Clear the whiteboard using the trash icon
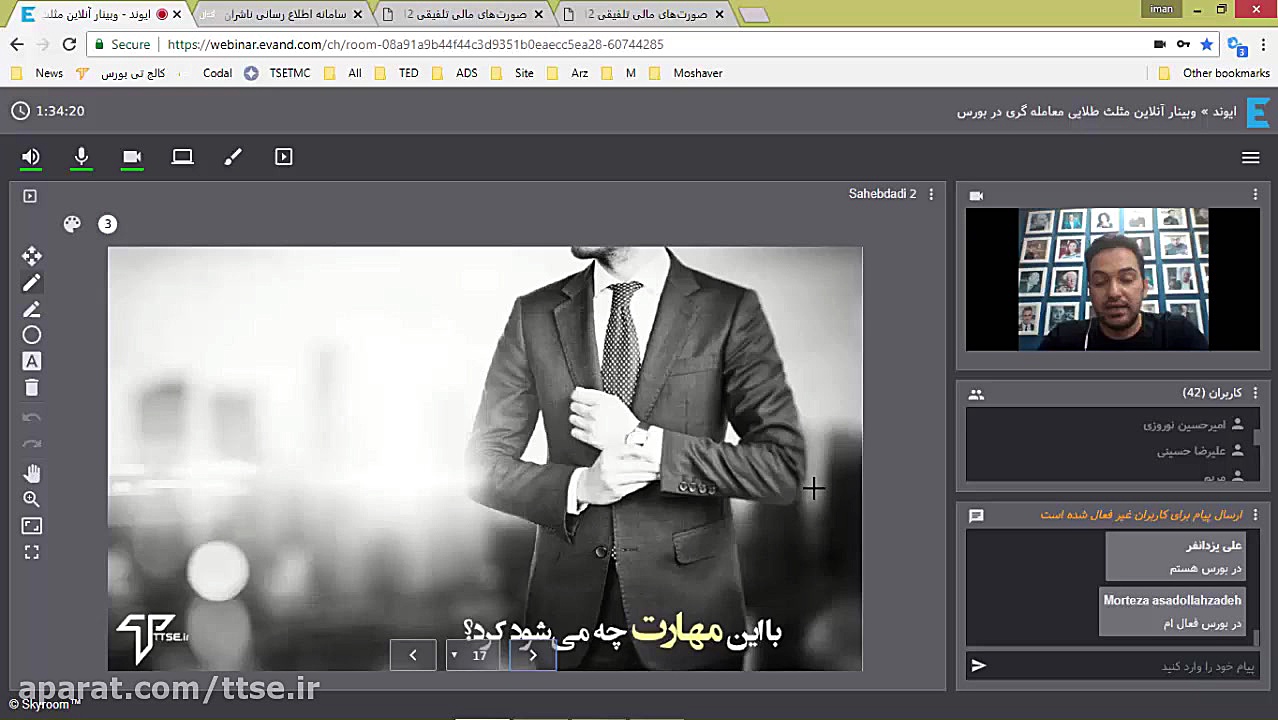 [x=31, y=388]
